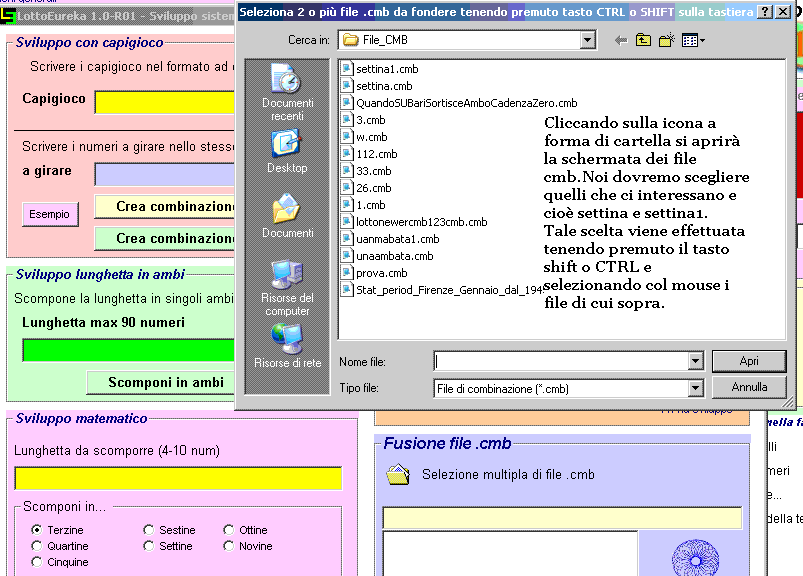The height and width of the screenshot is (576, 803).
Task: Expand the Cerca in folder dropdown
Action: [x=587, y=40]
